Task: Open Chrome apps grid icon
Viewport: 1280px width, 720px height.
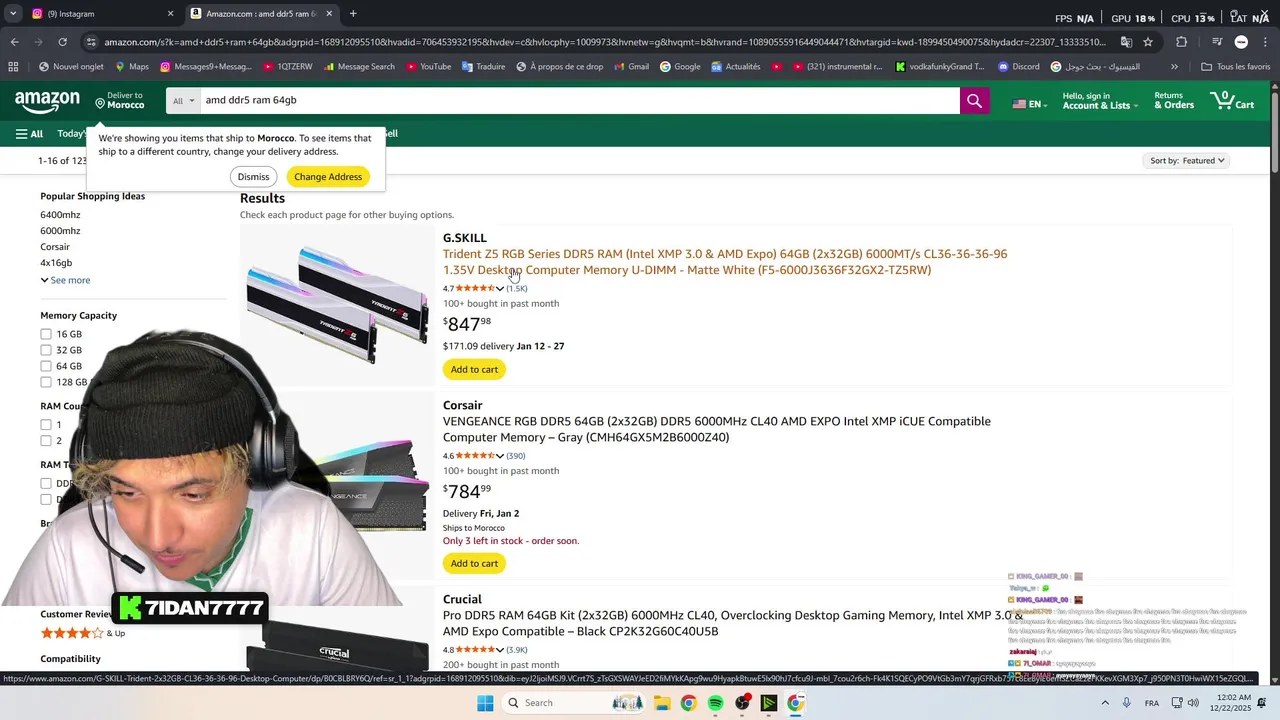Action: tap(13, 67)
